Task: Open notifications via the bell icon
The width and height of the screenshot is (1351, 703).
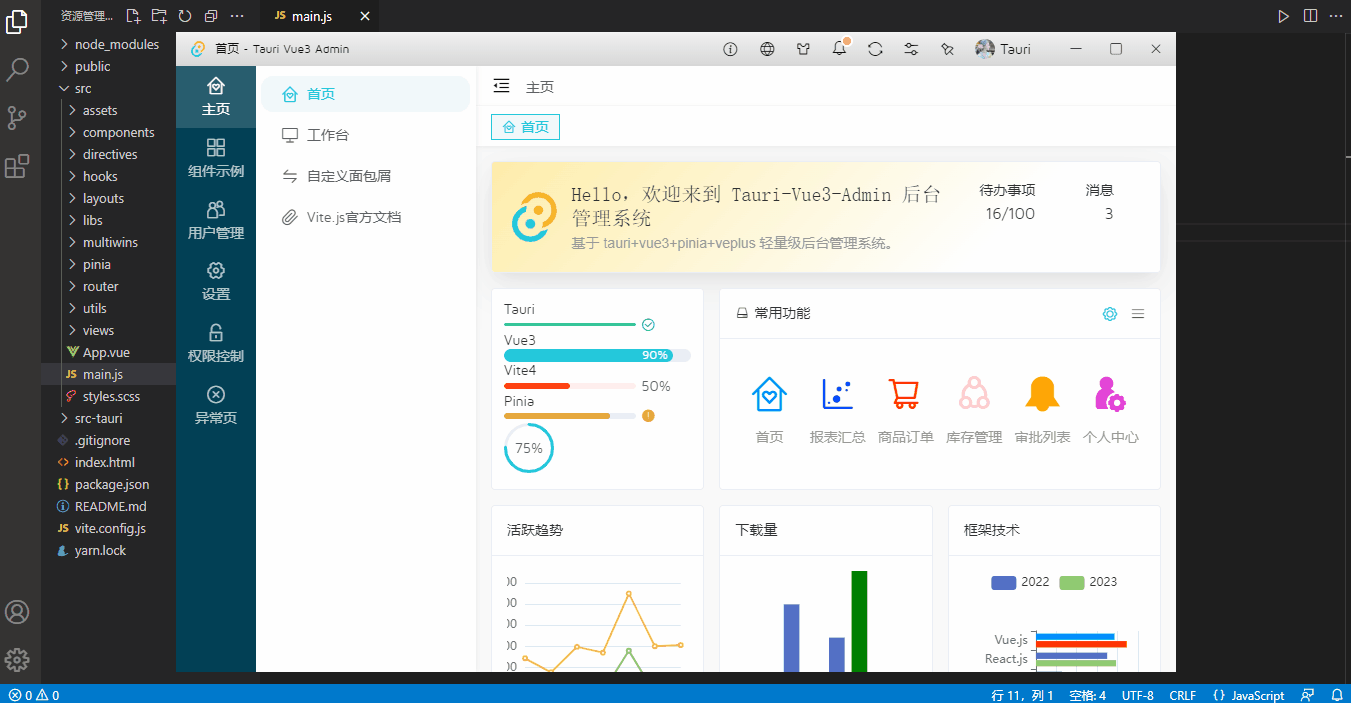Action: (839, 48)
